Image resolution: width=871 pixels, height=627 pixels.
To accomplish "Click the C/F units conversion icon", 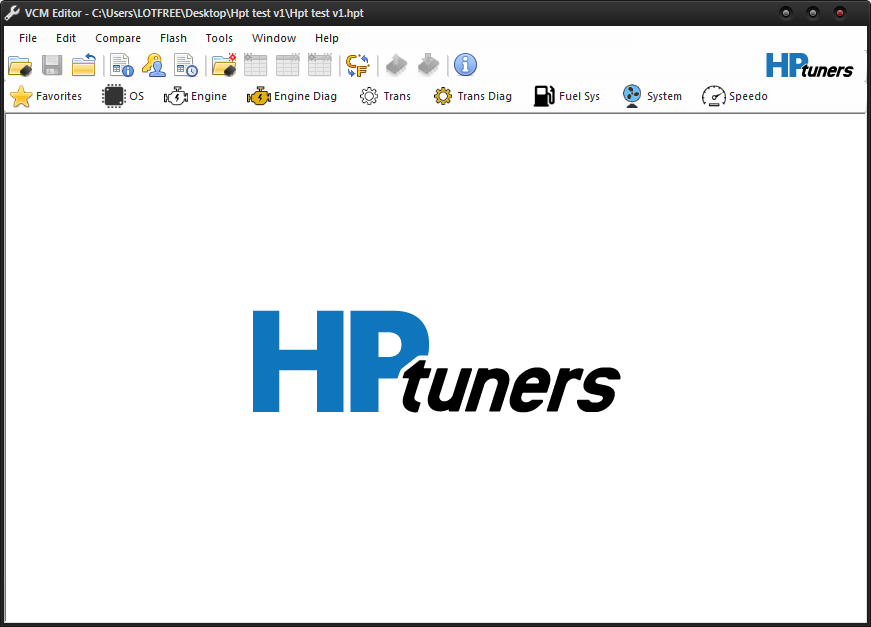I will [x=357, y=66].
